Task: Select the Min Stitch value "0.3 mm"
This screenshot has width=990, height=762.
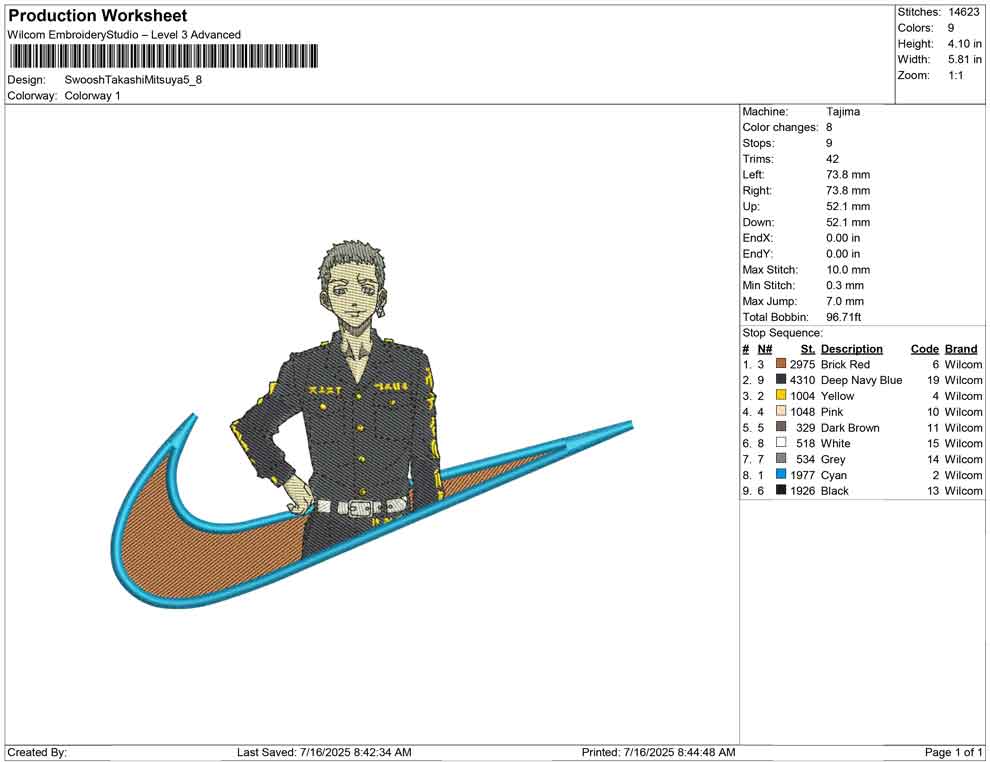Action: 845,285
